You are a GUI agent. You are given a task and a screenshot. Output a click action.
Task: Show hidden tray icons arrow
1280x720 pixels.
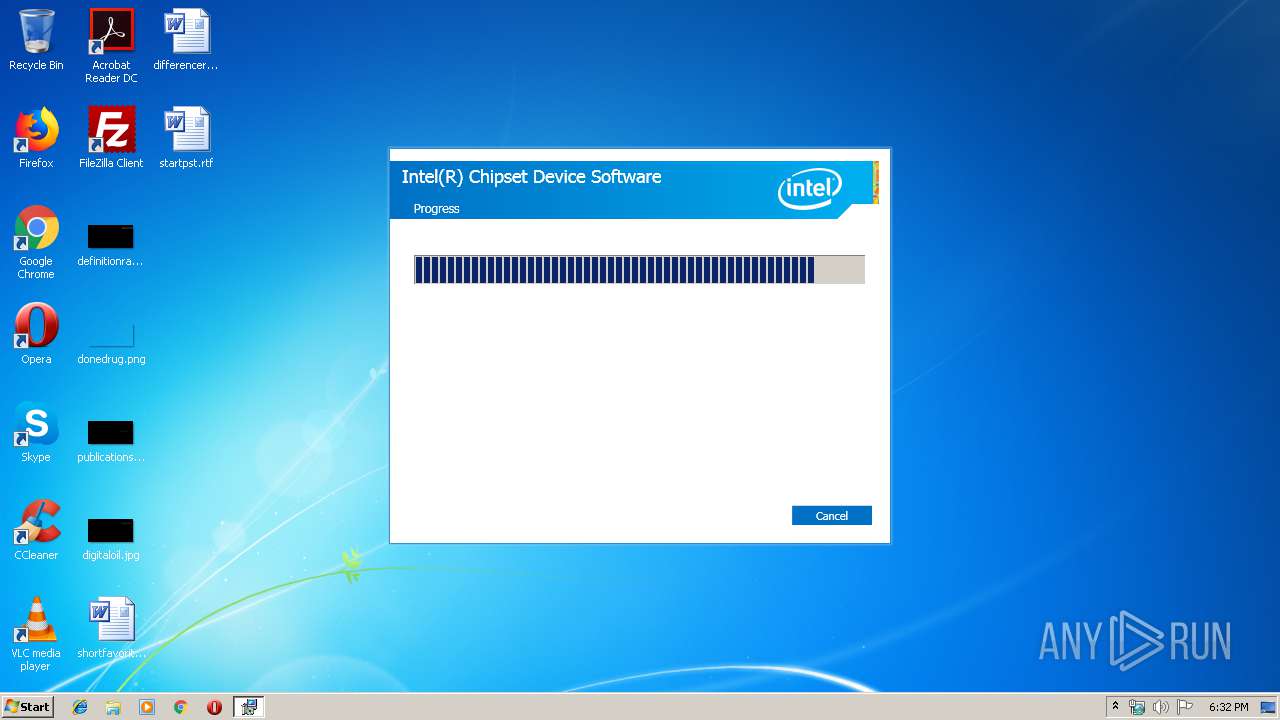pyautogui.click(x=1115, y=707)
